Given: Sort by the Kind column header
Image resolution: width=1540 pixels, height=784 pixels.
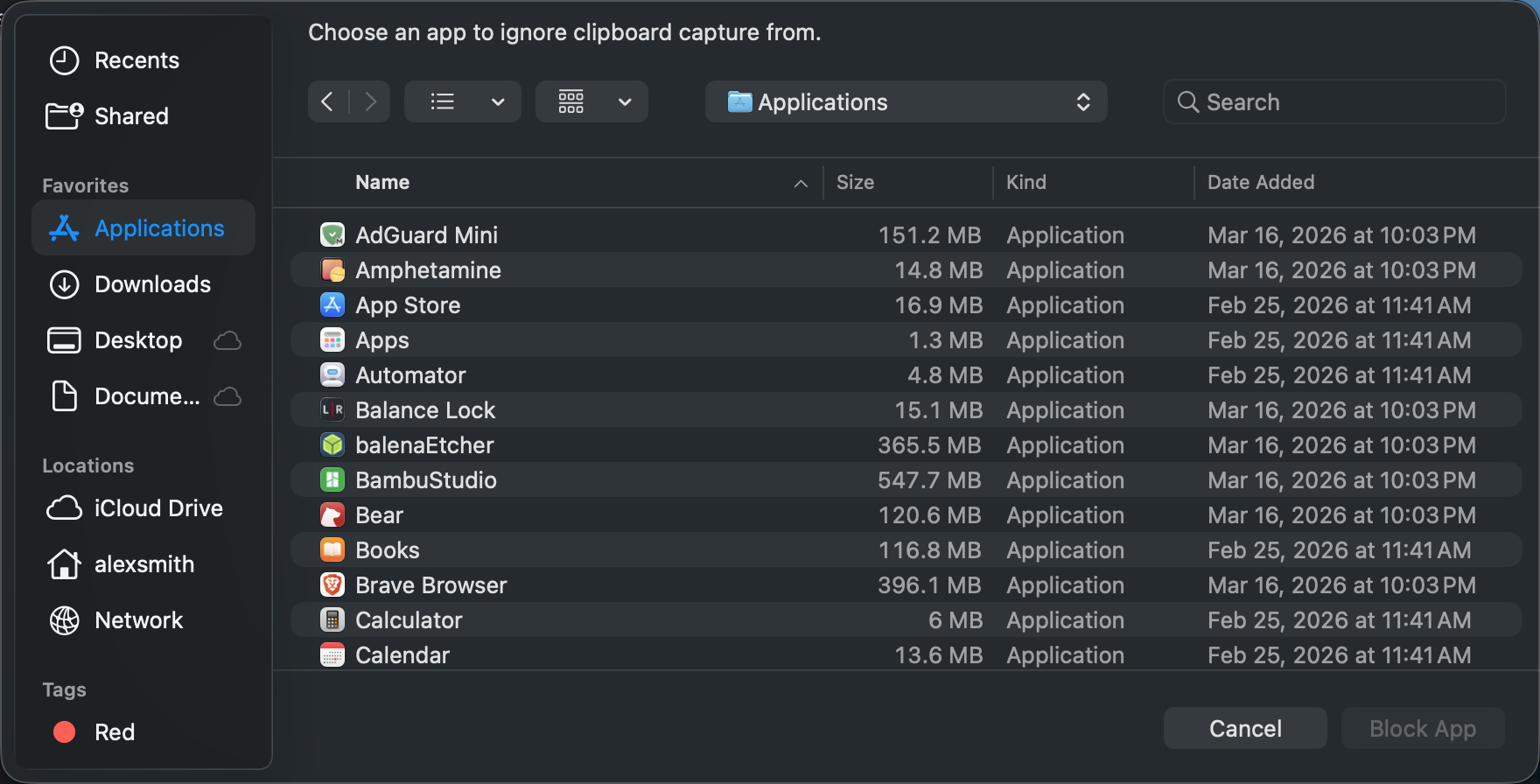Looking at the screenshot, I should (1026, 182).
